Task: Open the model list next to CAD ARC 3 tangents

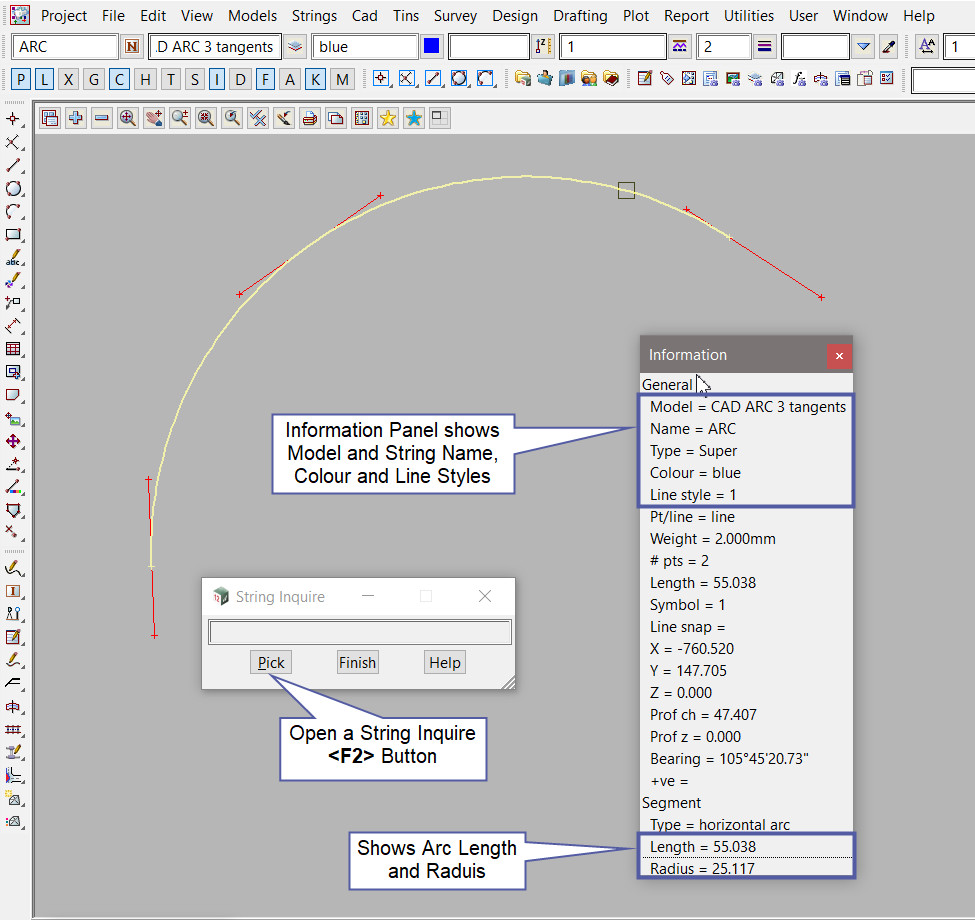Action: (x=295, y=47)
